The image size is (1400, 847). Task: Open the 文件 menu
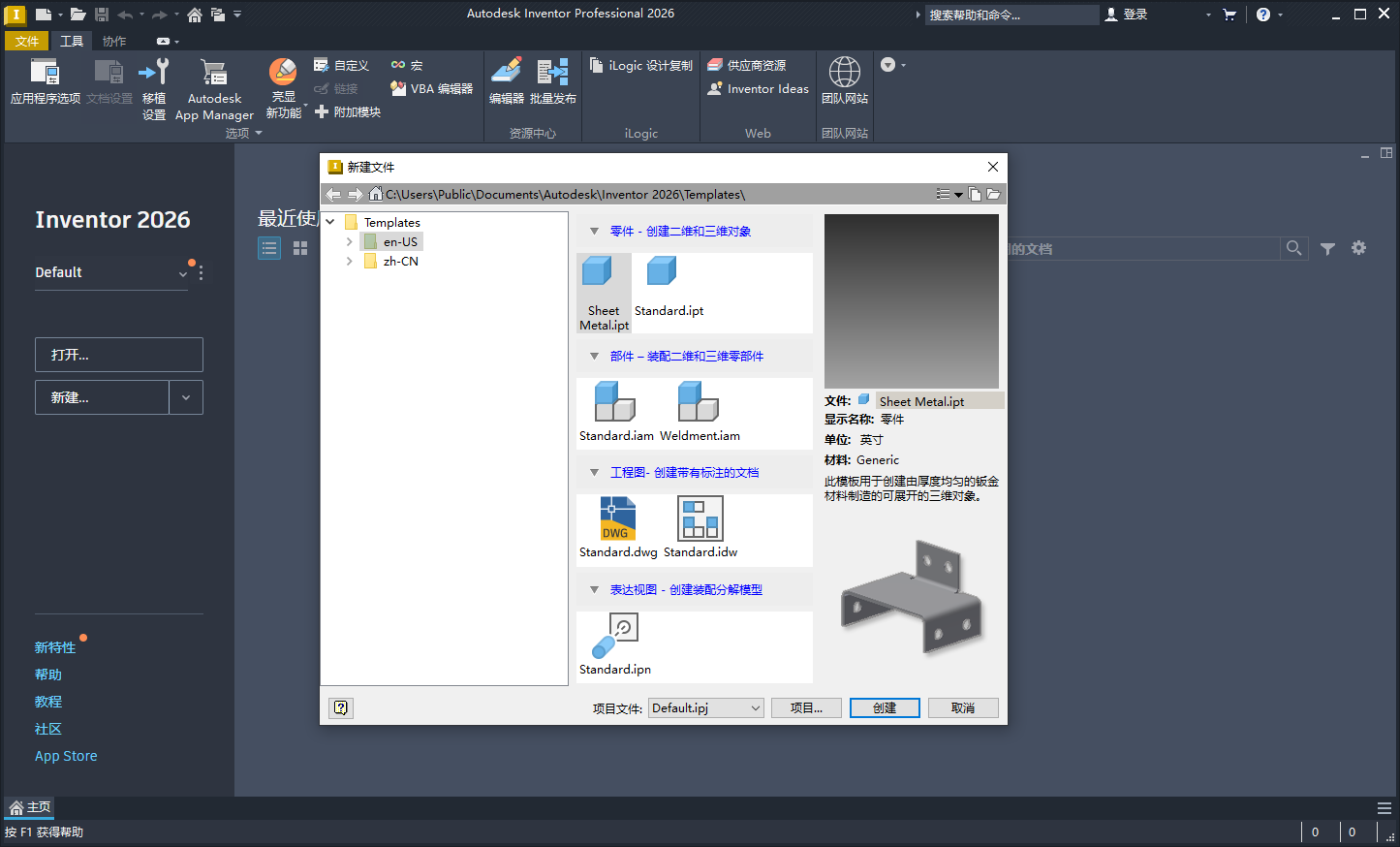coord(26,41)
